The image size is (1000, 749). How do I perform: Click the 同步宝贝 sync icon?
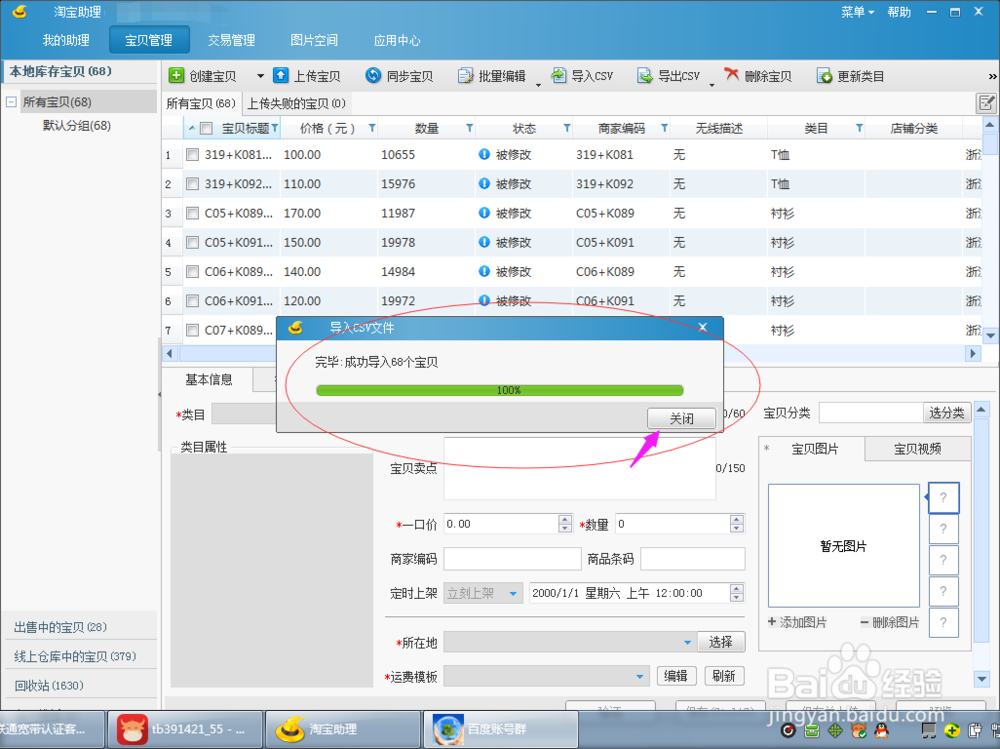click(x=373, y=76)
